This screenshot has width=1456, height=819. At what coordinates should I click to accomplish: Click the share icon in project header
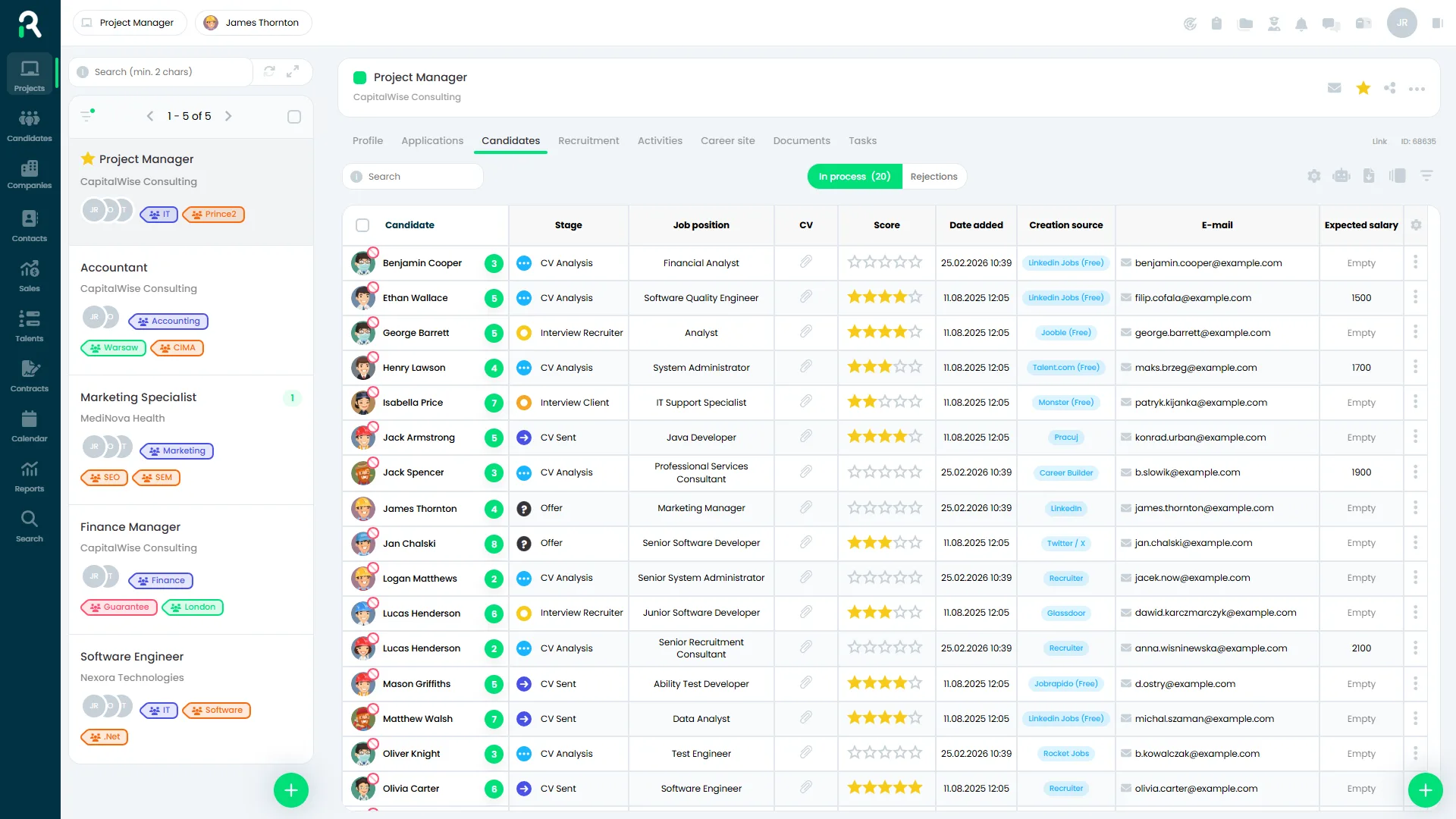[x=1389, y=88]
